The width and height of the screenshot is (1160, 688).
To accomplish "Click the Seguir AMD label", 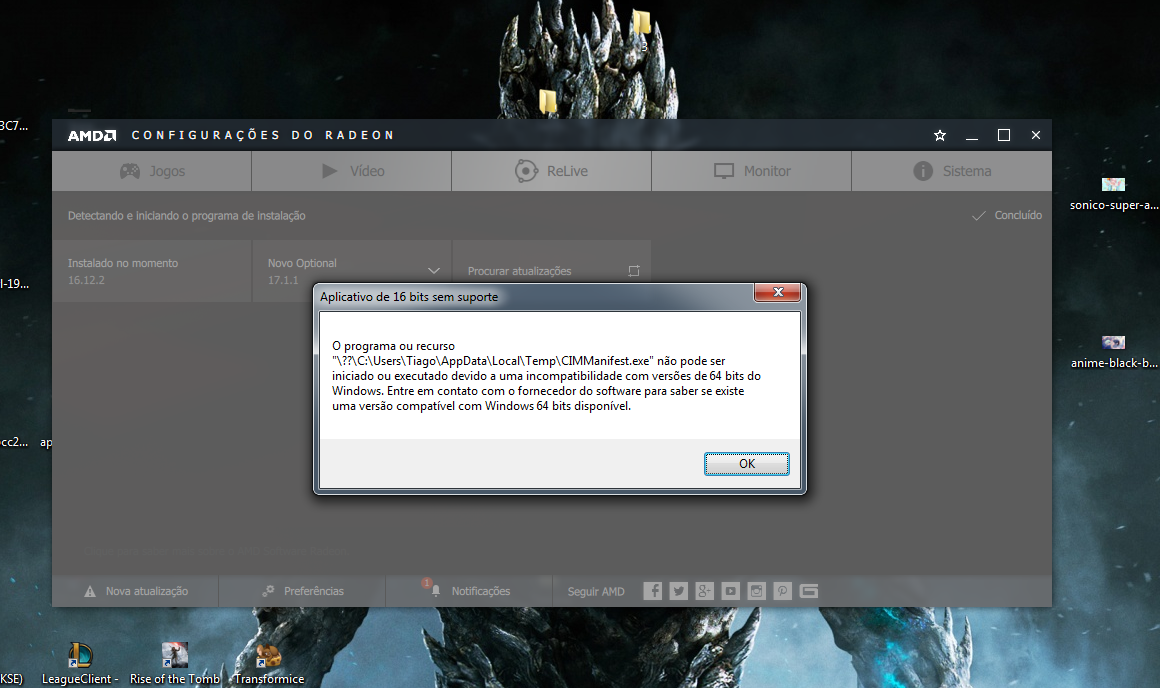I will tap(596, 591).
